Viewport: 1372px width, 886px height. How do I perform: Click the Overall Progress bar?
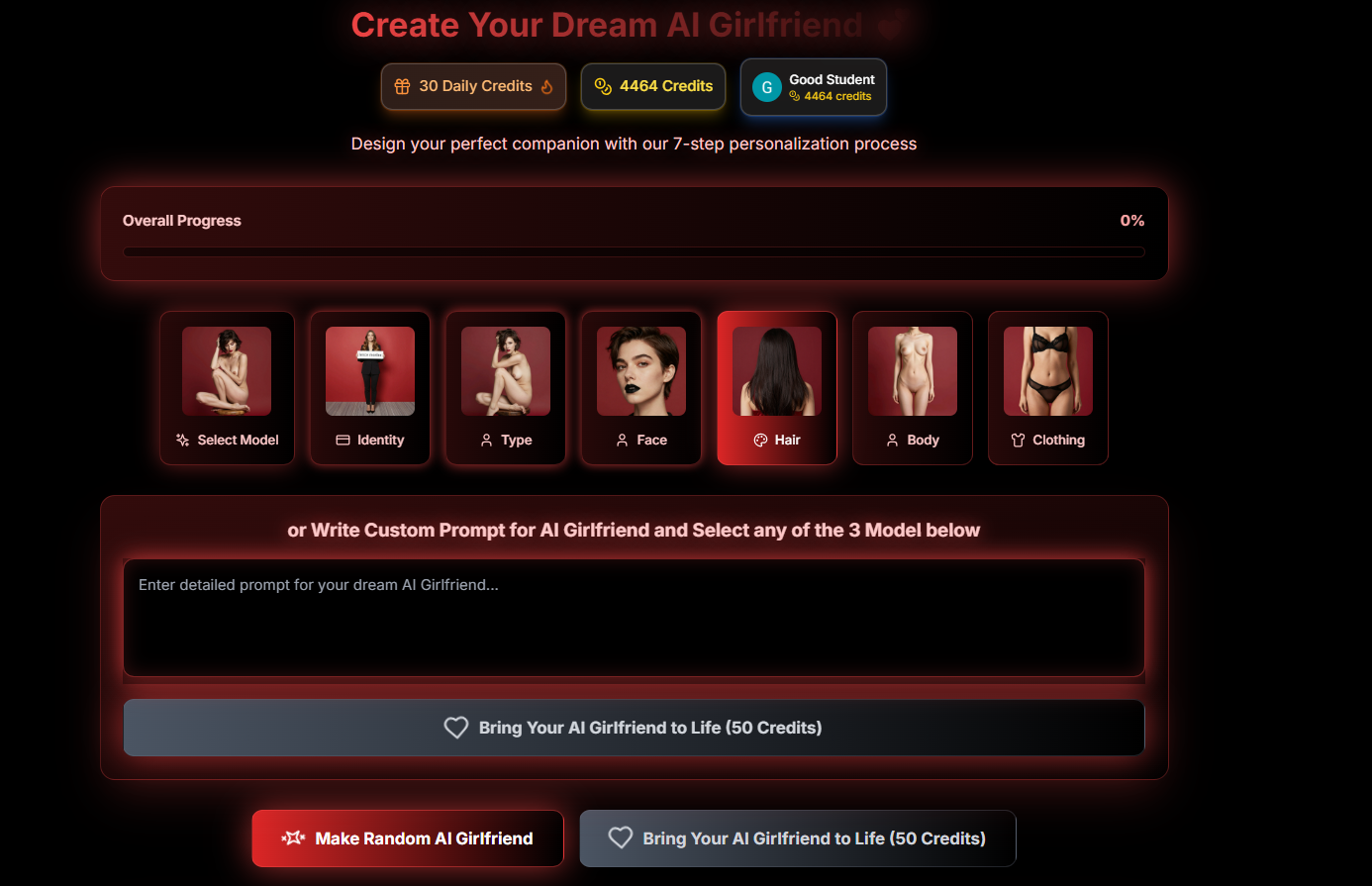[635, 252]
